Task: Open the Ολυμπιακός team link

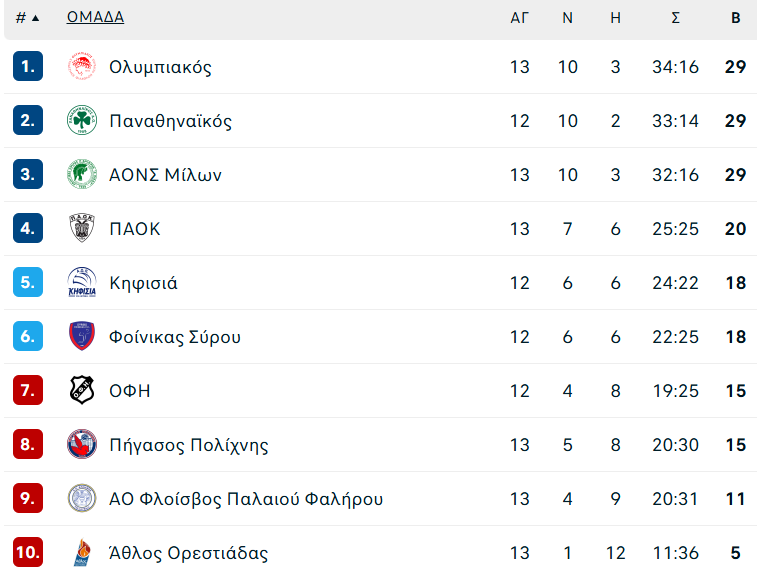Action: tap(160, 67)
